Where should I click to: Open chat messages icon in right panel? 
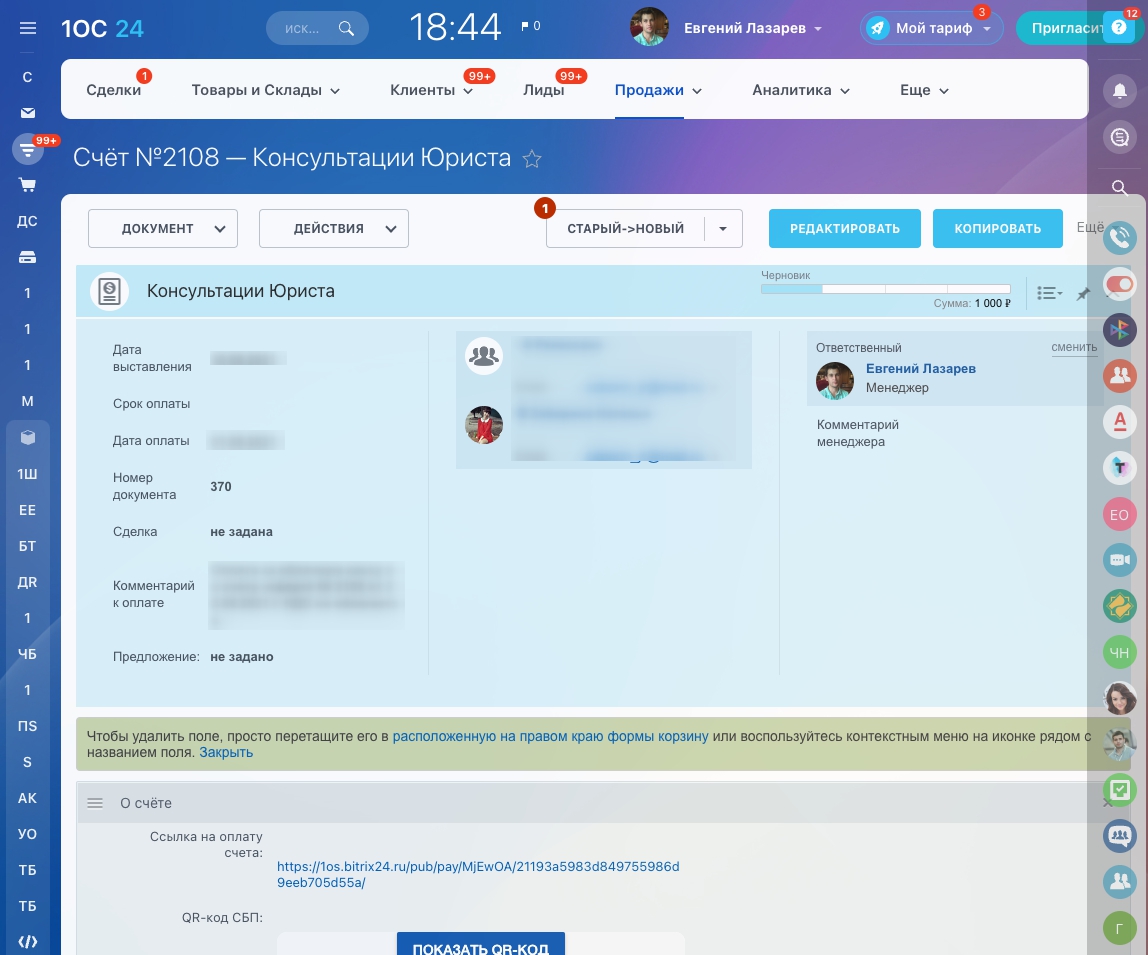click(1119, 137)
